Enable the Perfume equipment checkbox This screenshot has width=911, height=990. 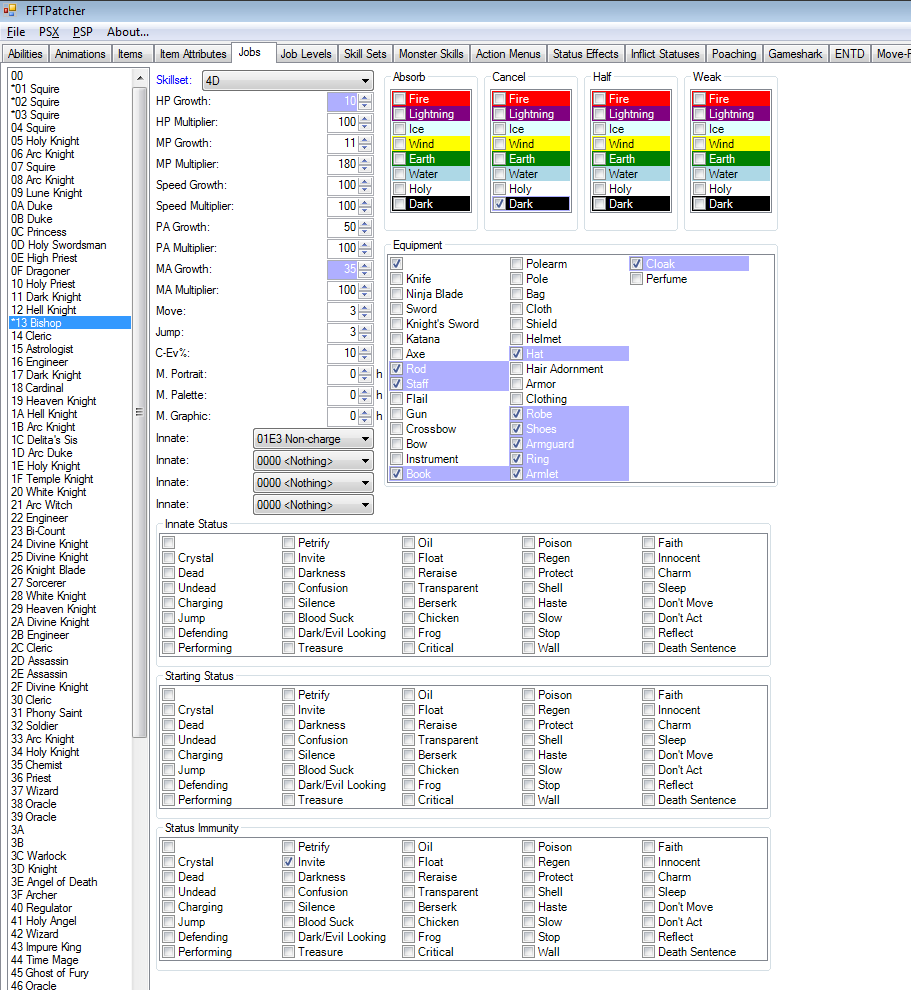[636, 279]
